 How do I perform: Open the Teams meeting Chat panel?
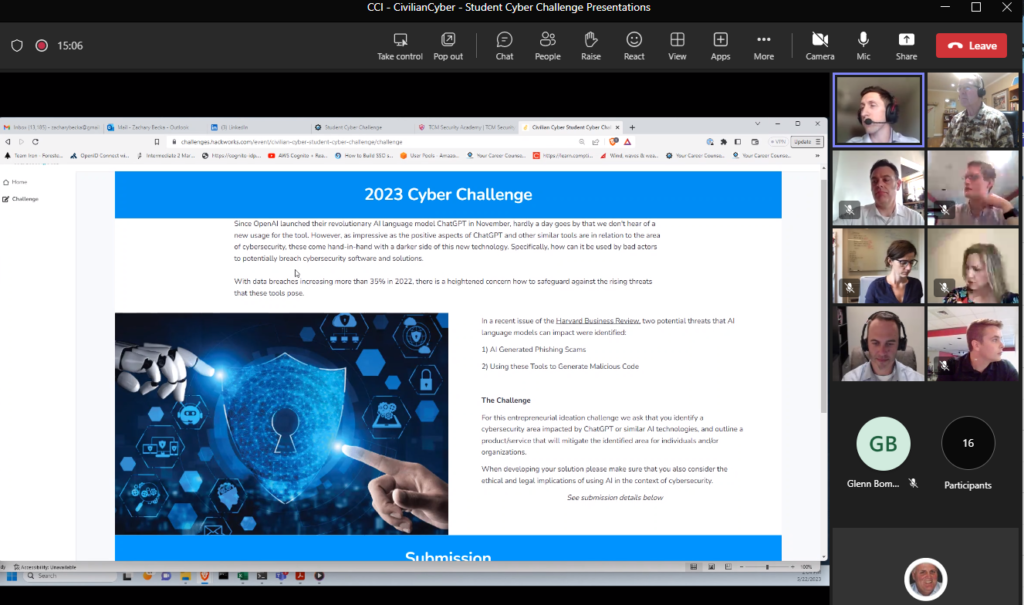pyautogui.click(x=504, y=46)
